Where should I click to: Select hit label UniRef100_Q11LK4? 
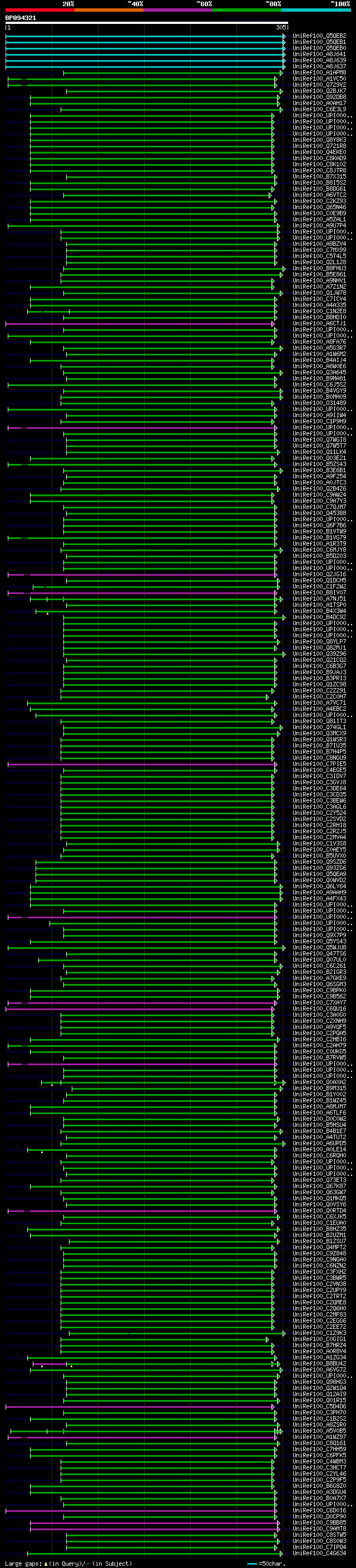click(x=319, y=452)
